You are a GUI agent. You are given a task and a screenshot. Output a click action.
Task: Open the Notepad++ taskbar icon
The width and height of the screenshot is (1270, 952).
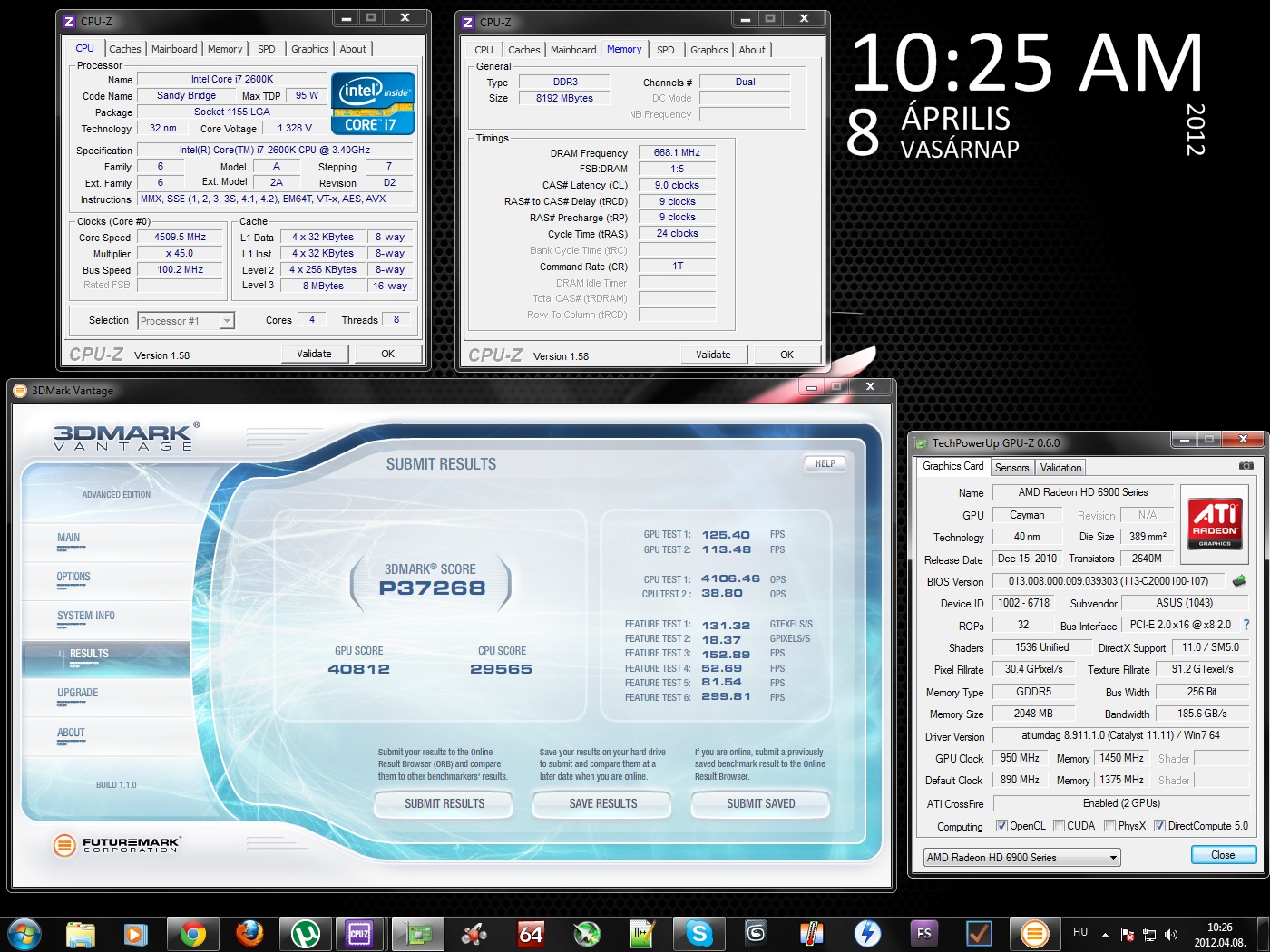click(x=642, y=933)
